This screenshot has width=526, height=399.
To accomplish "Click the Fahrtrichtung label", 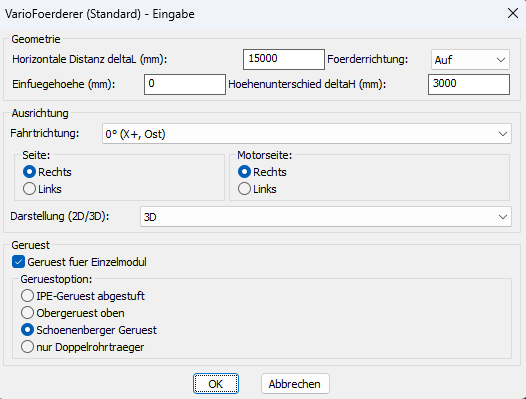I will (45, 133).
